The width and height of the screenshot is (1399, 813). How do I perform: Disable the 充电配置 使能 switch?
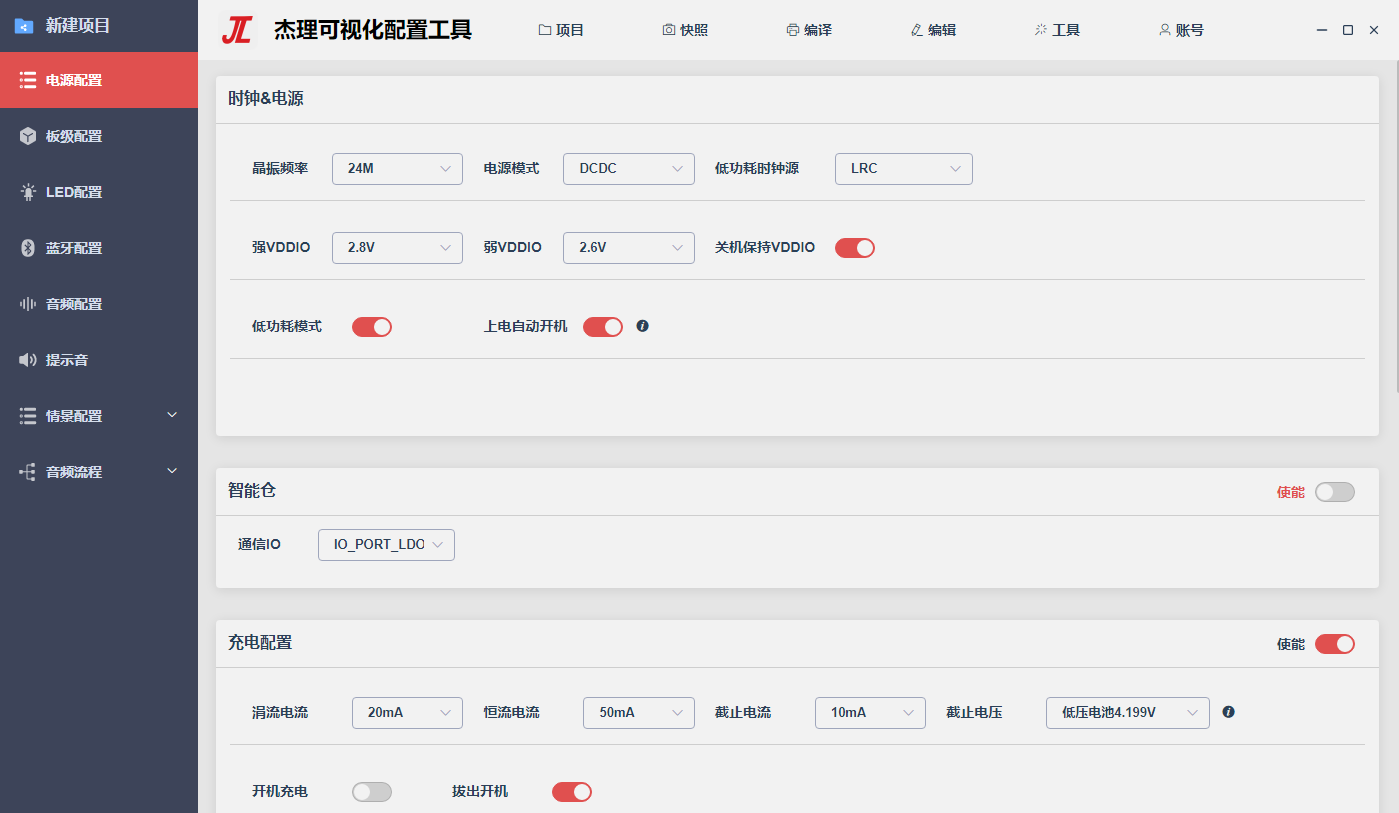(x=1335, y=644)
